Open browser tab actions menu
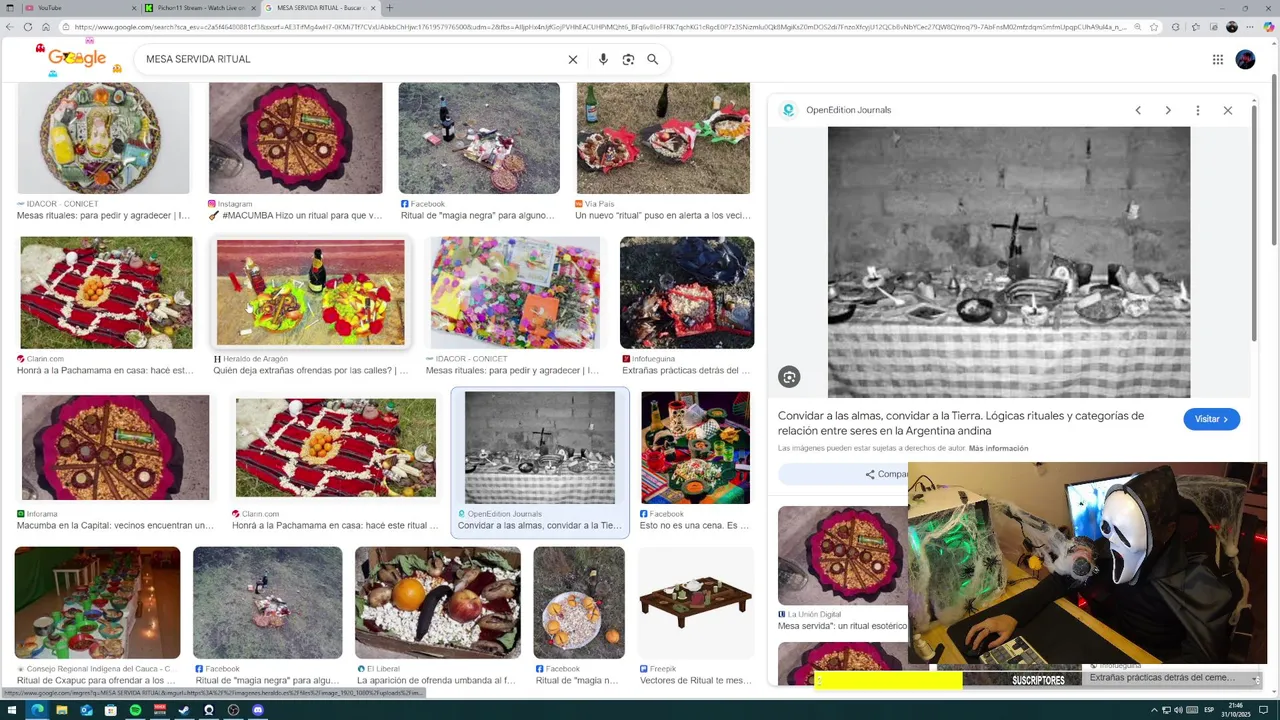 click(9, 8)
